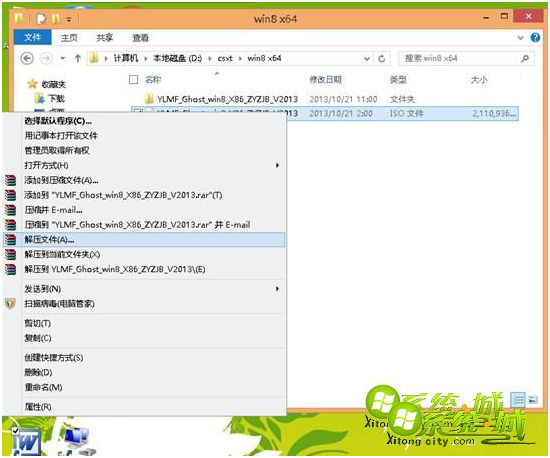Choose 添加到 "YLMF_Ghost_win8_X86_ZYZJB_V2013.rar"(T)

pyautogui.click(x=144, y=195)
